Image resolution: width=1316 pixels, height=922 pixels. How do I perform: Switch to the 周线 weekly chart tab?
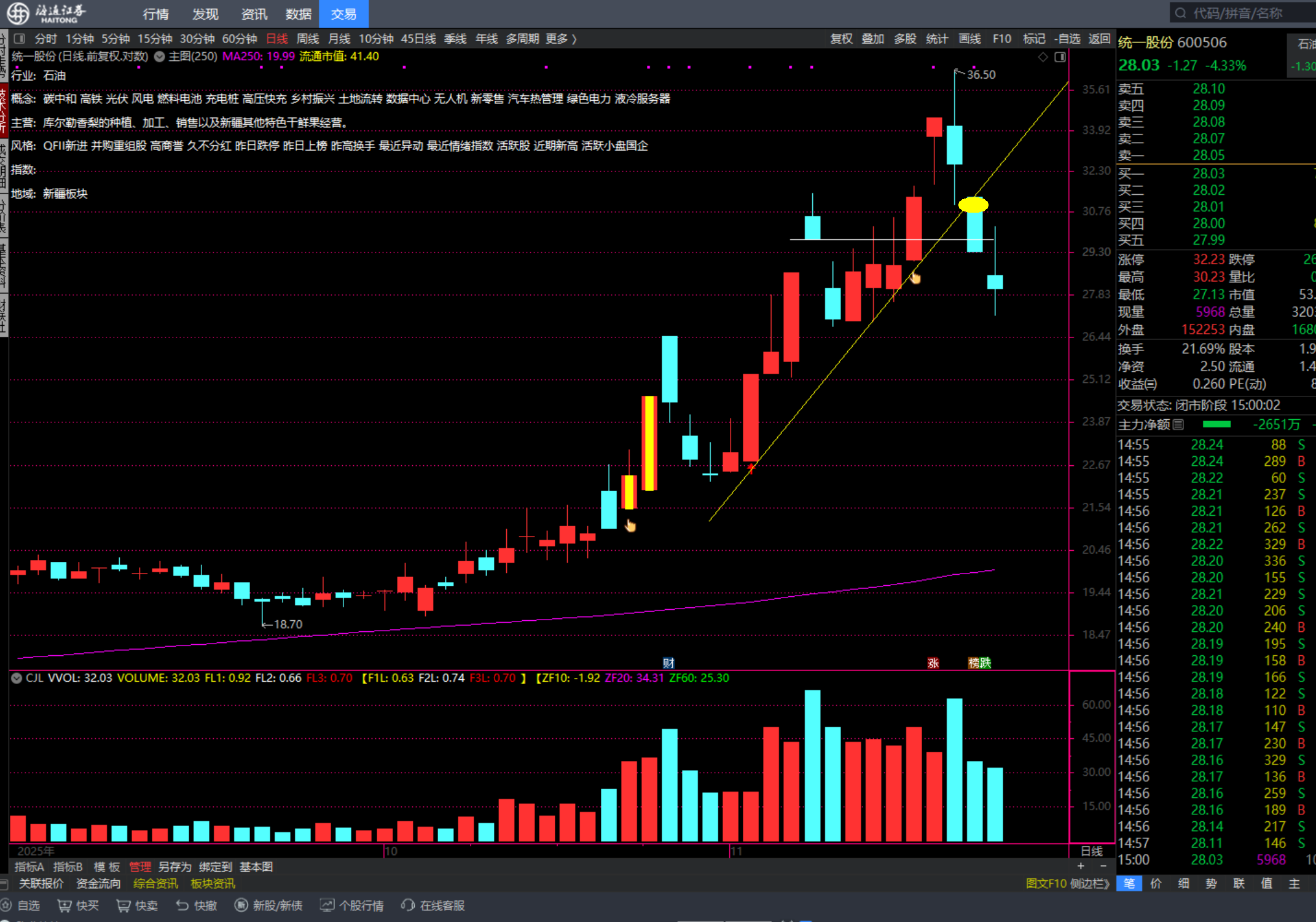click(x=308, y=39)
